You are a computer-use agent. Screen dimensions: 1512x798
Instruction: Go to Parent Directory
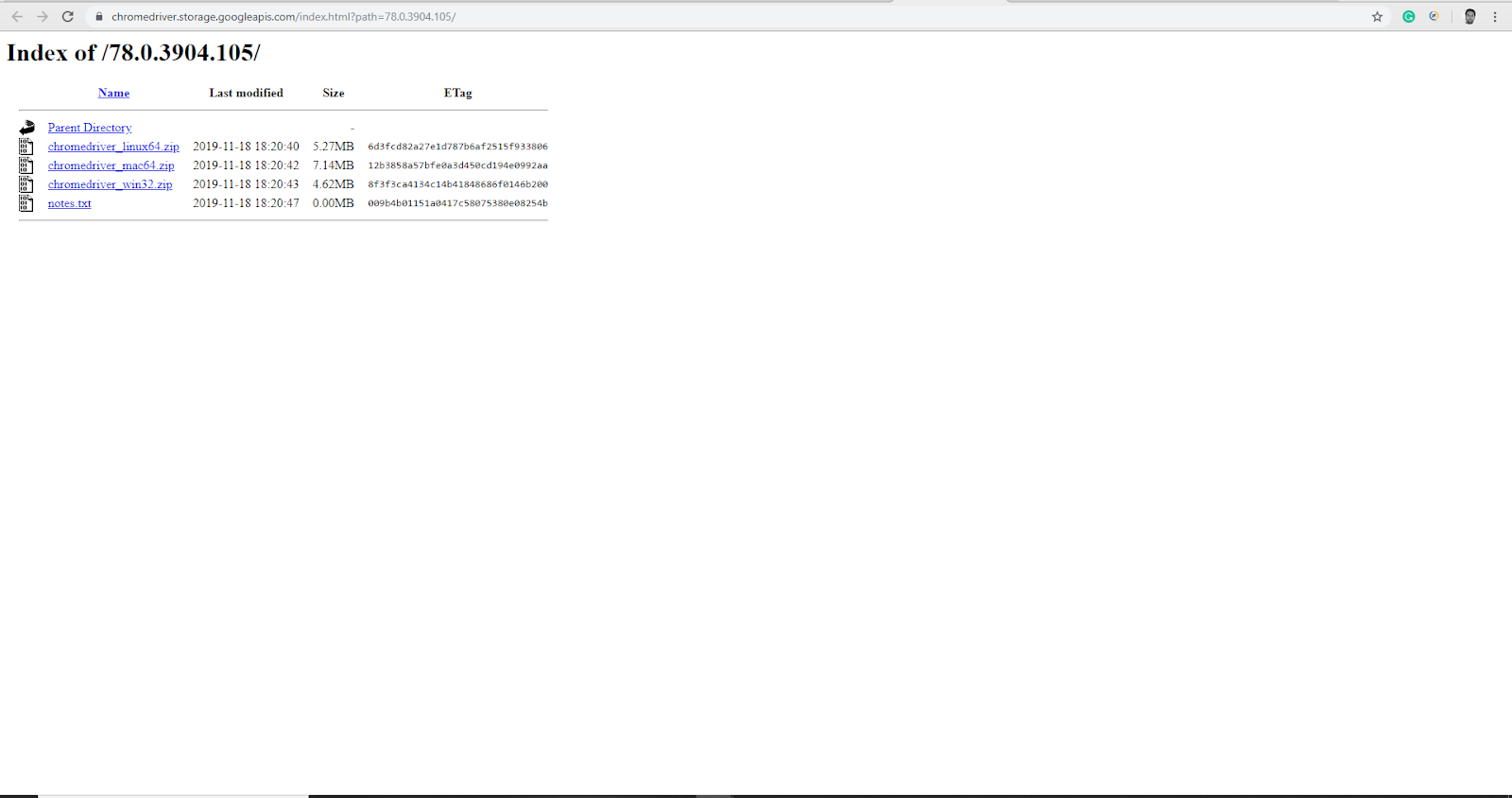pyautogui.click(x=90, y=128)
